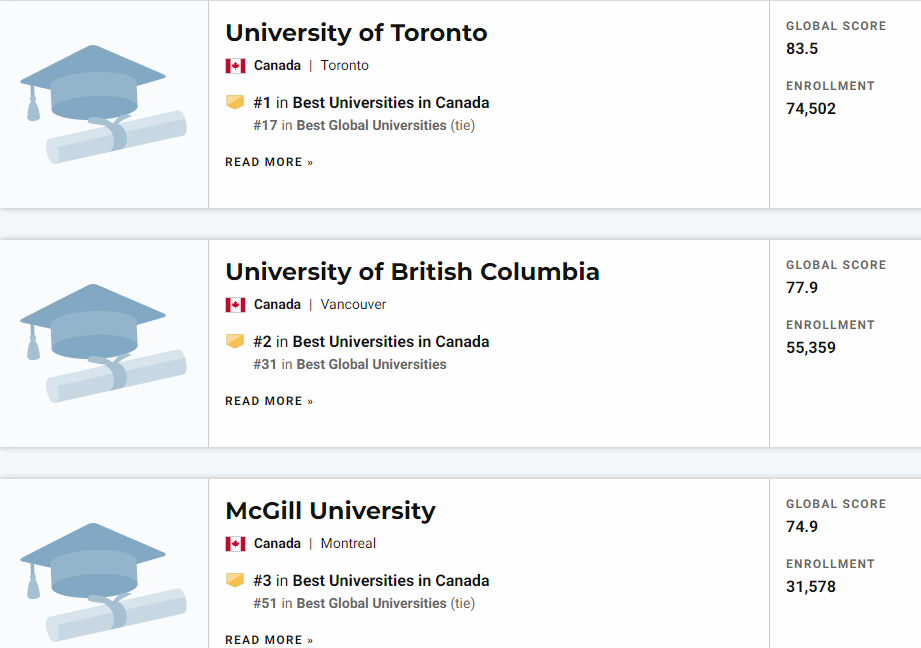This screenshot has height=648, width=921.
Task: Click READ MORE under University of Toronto
Action: [269, 162]
